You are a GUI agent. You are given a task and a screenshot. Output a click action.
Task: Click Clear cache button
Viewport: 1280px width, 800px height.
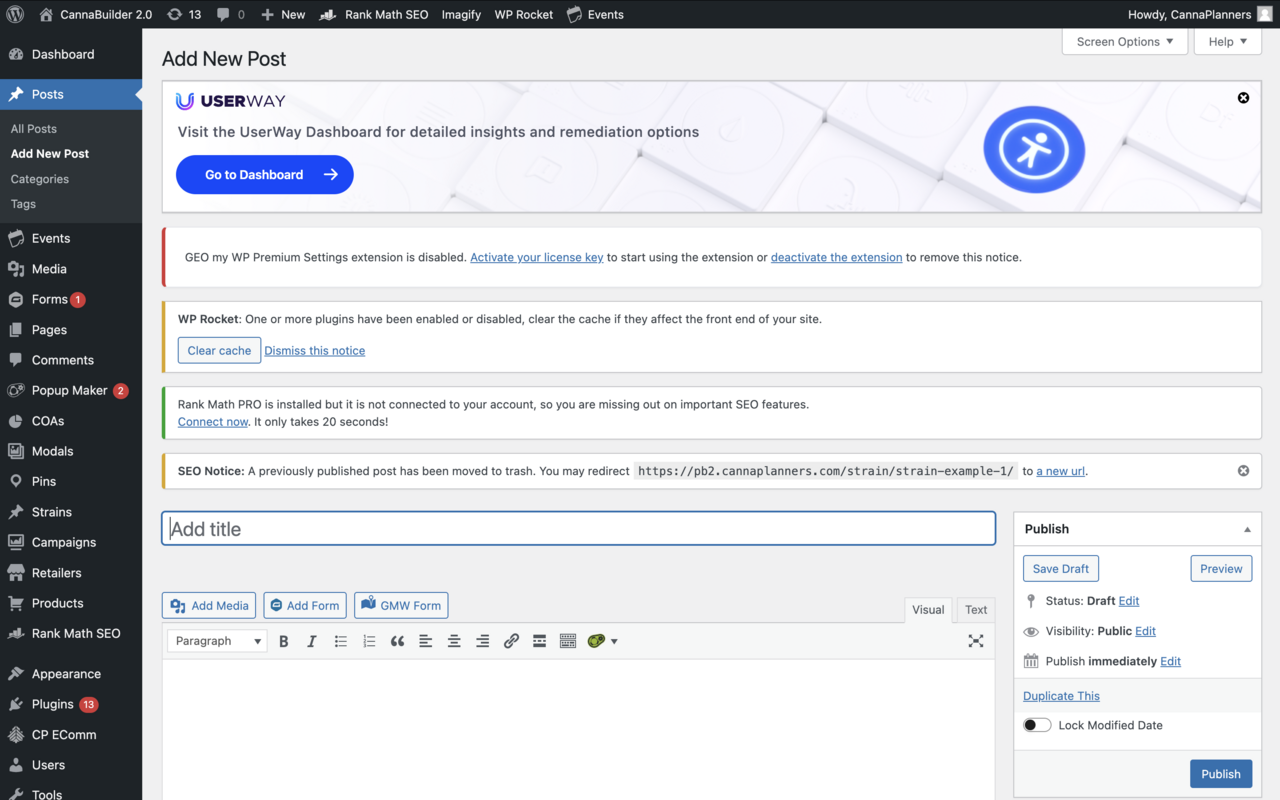(x=219, y=350)
